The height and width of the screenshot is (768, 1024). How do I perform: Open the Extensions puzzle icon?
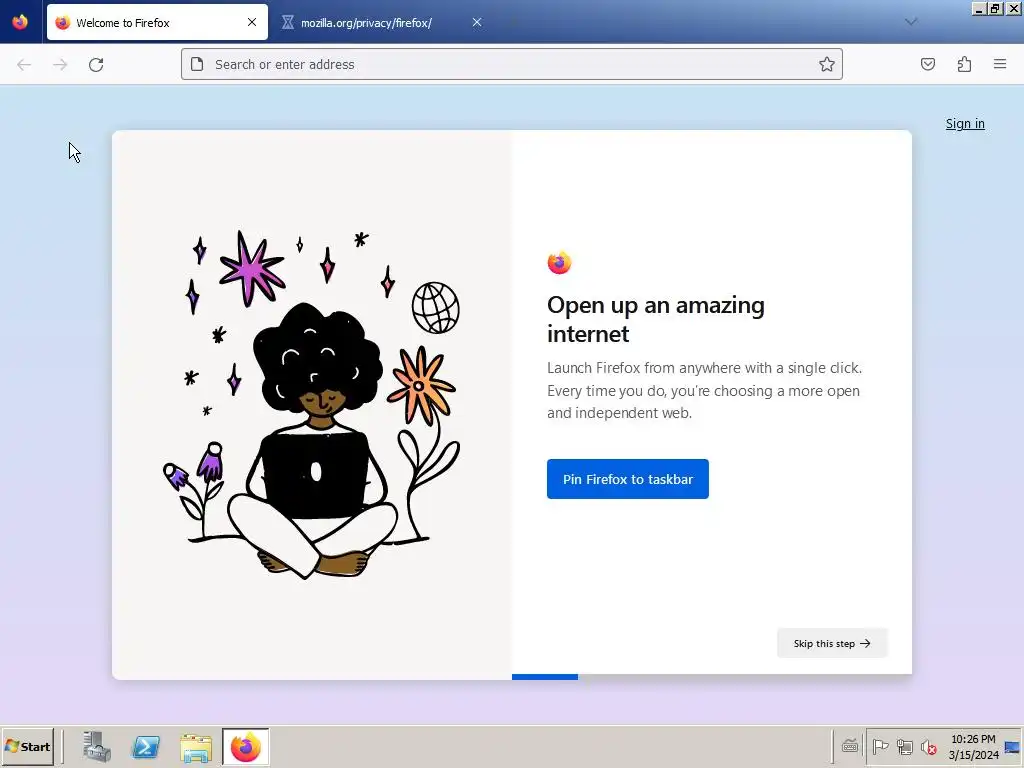964,64
